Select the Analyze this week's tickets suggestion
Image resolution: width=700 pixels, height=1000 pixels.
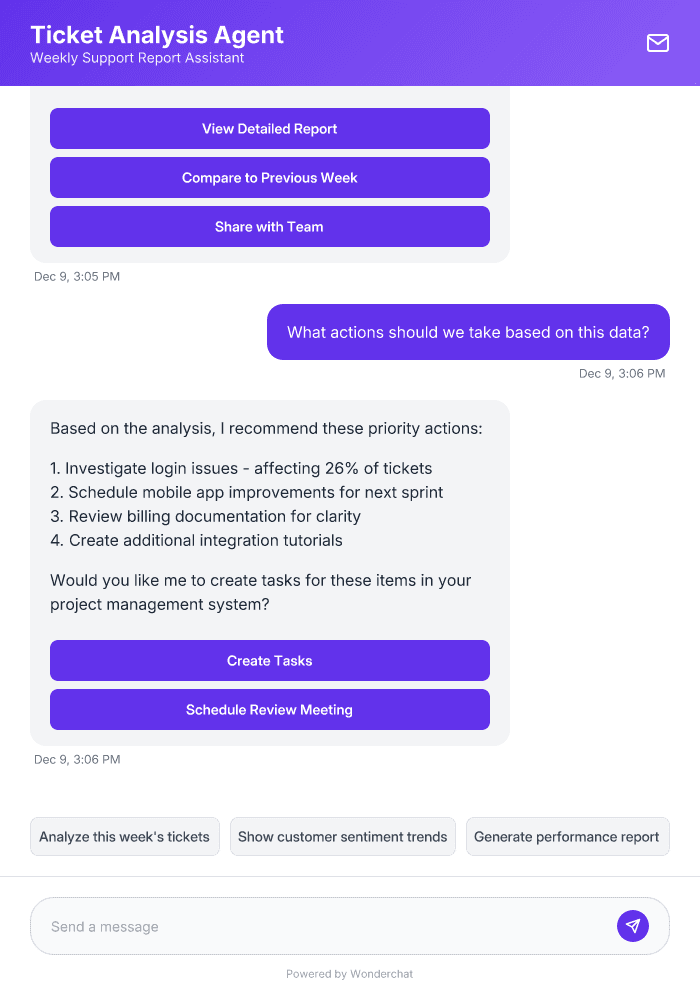(x=124, y=836)
